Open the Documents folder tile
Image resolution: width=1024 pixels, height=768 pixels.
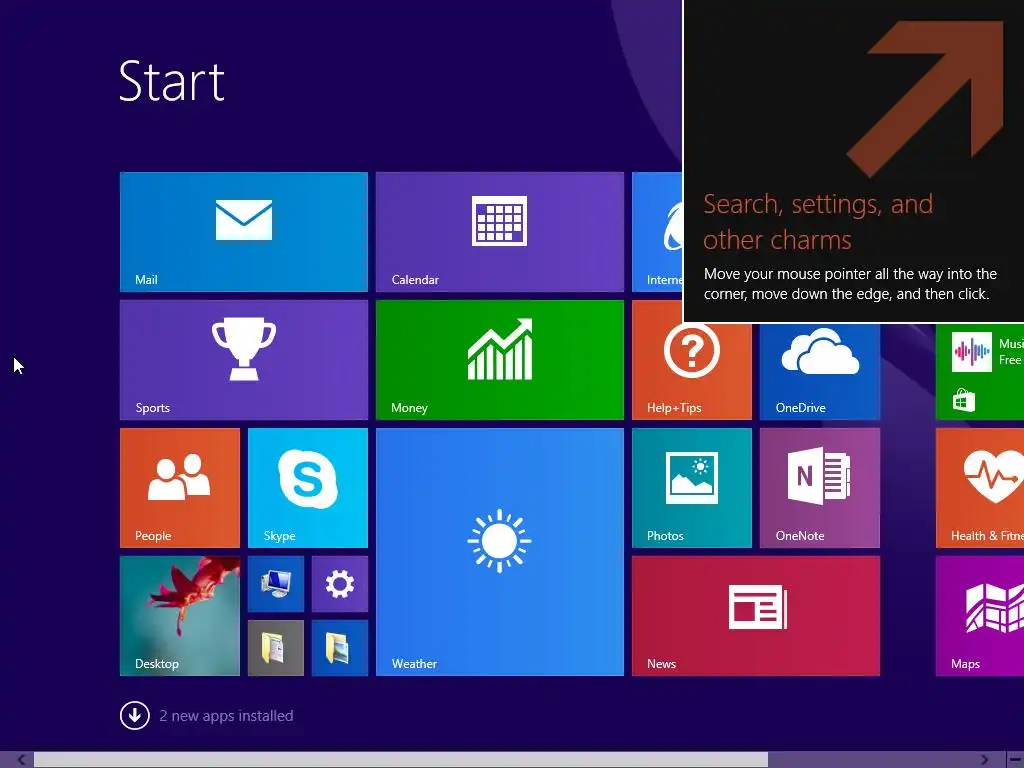pos(276,648)
